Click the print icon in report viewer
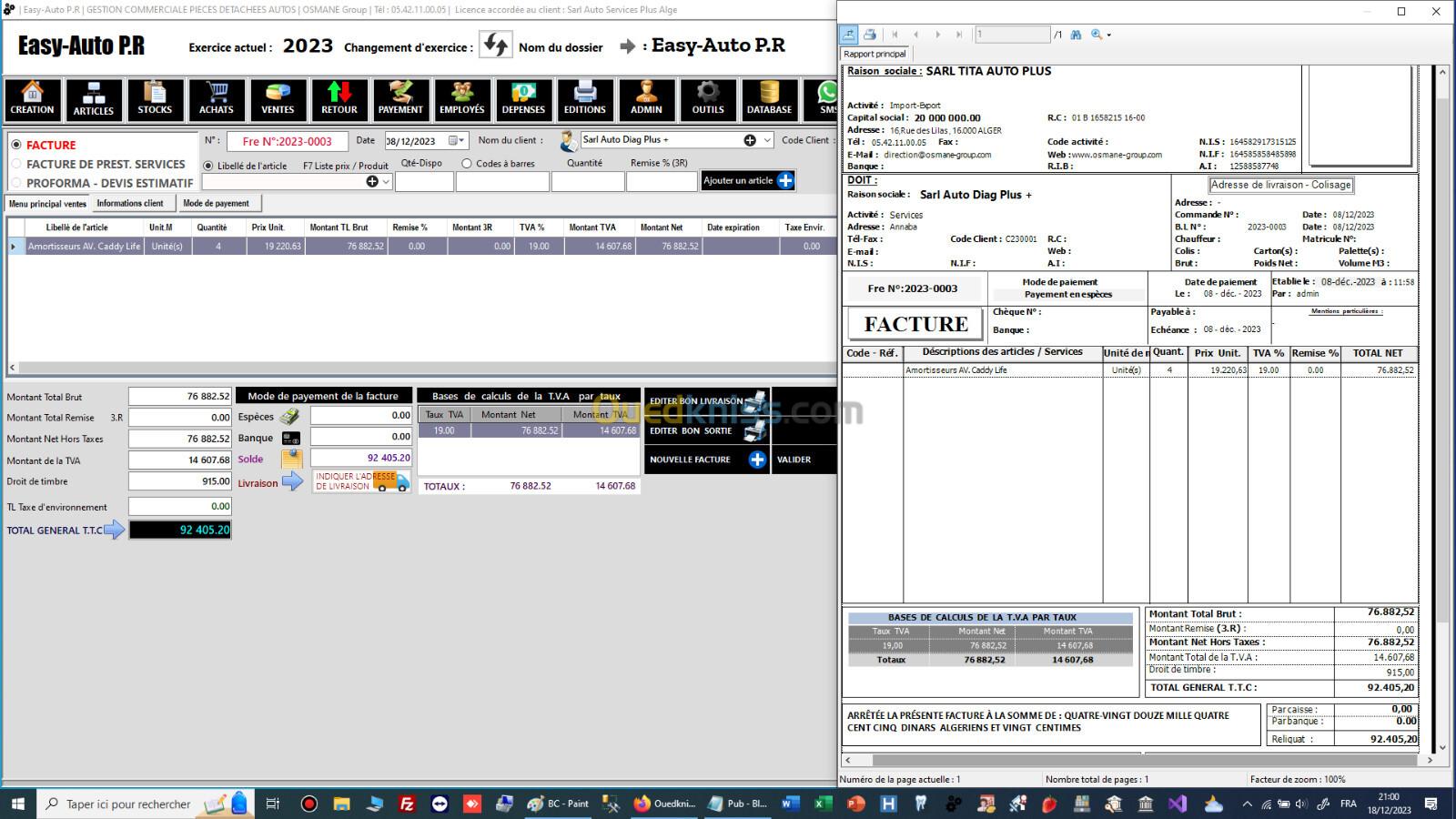Screen dimensions: 1456x819 click(x=870, y=35)
